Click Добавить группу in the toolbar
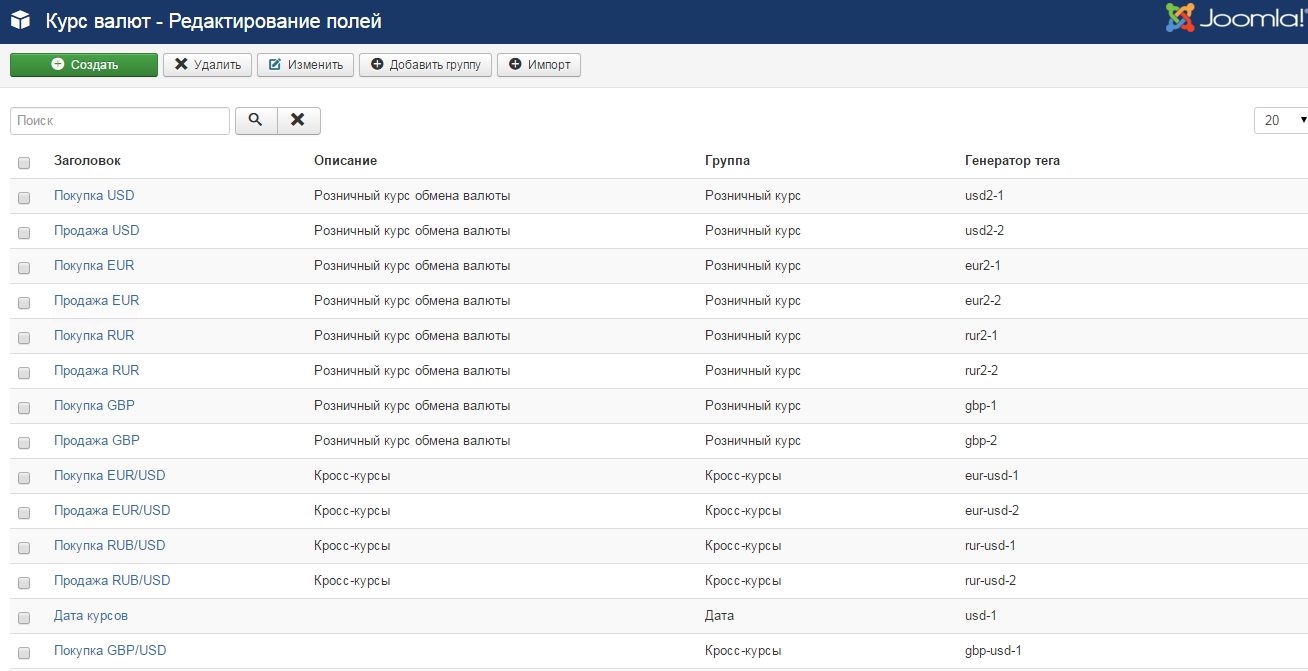The height and width of the screenshot is (671, 1308). click(x=425, y=65)
